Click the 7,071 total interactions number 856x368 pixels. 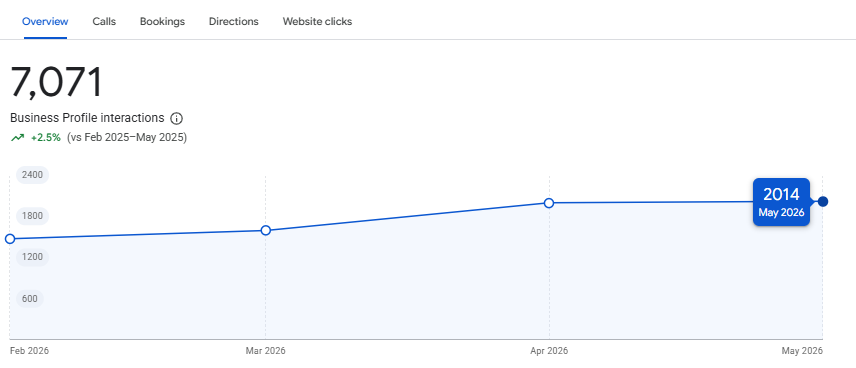57,82
